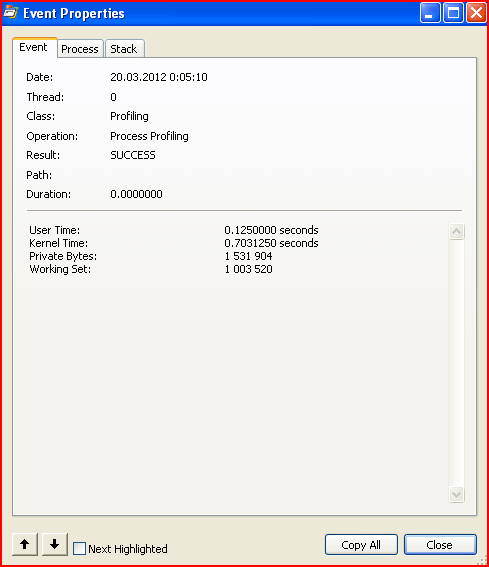Image resolution: width=489 pixels, height=567 pixels.
Task: Click the Copy All button
Action: (361, 545)
